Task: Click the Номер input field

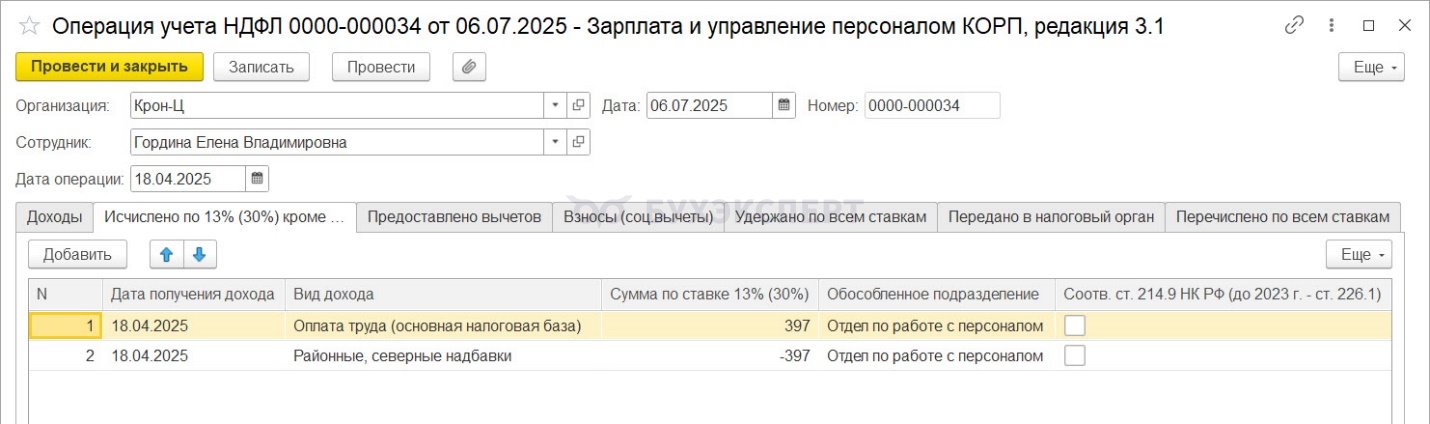Action: tap(932, 105)
